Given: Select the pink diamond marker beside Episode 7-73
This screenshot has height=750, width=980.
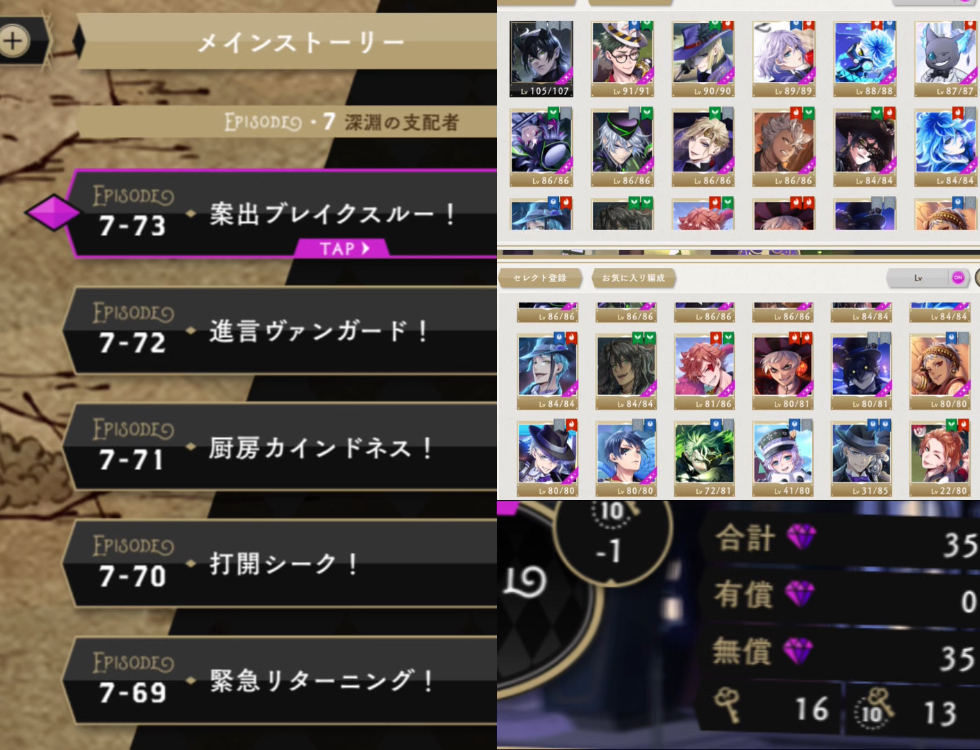Looking at the screenshot, I should (53, 212).
